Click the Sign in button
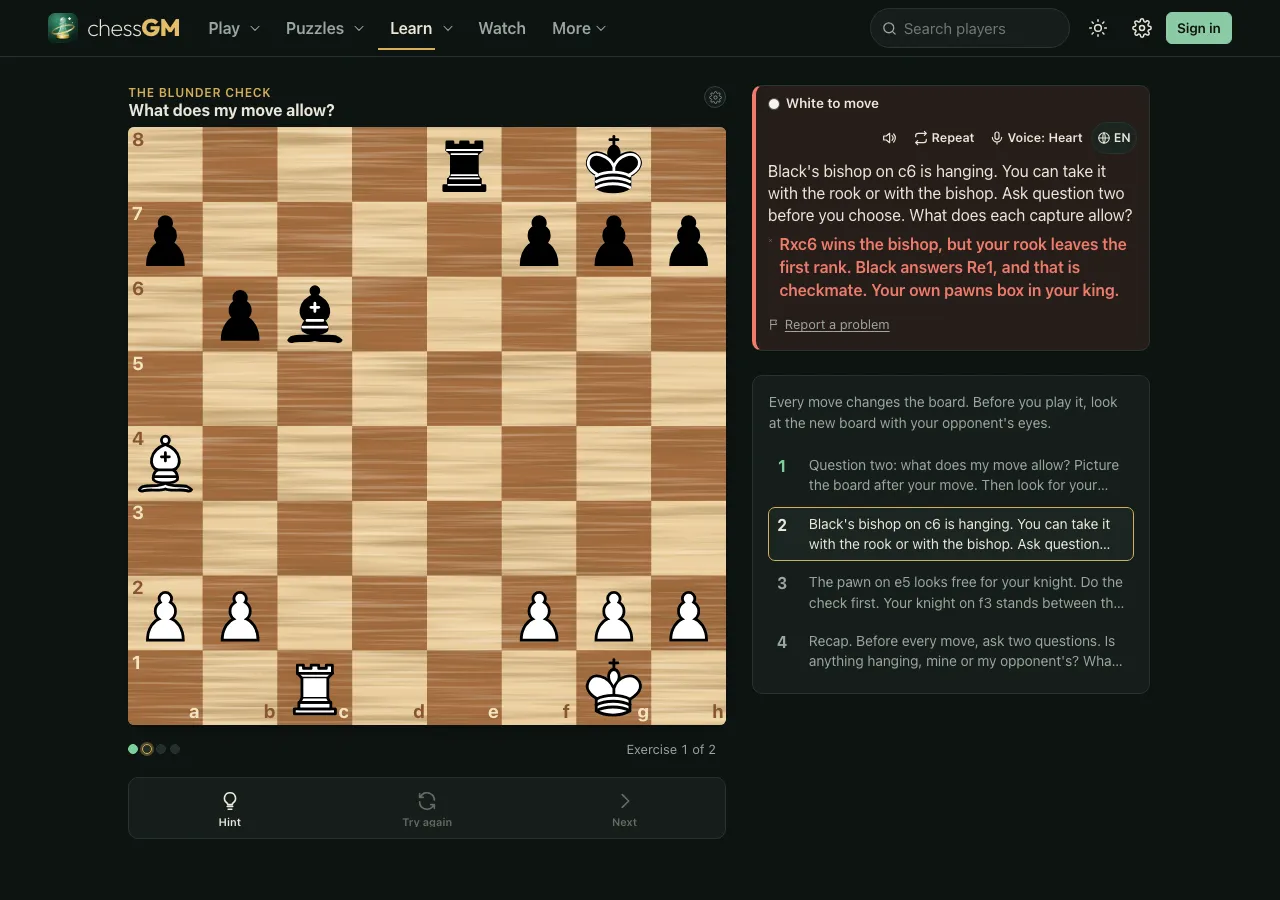The image size is (1280, 900). pos(1199,28)
